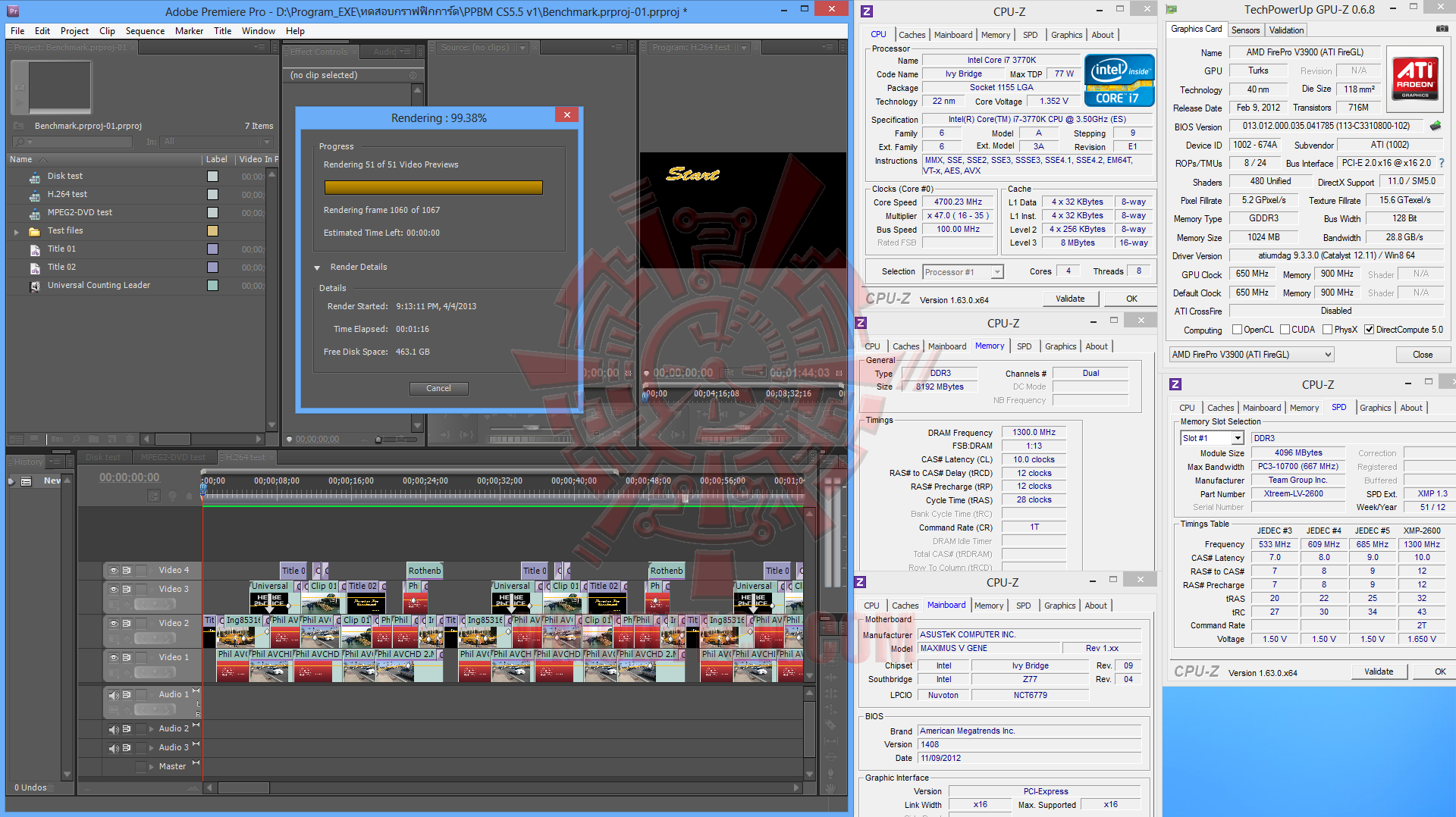This screenshot has height=817, width=1456.
Task: Uncheck the DirectCompute 5.0 checkbox
Action: click(1369, 330)
